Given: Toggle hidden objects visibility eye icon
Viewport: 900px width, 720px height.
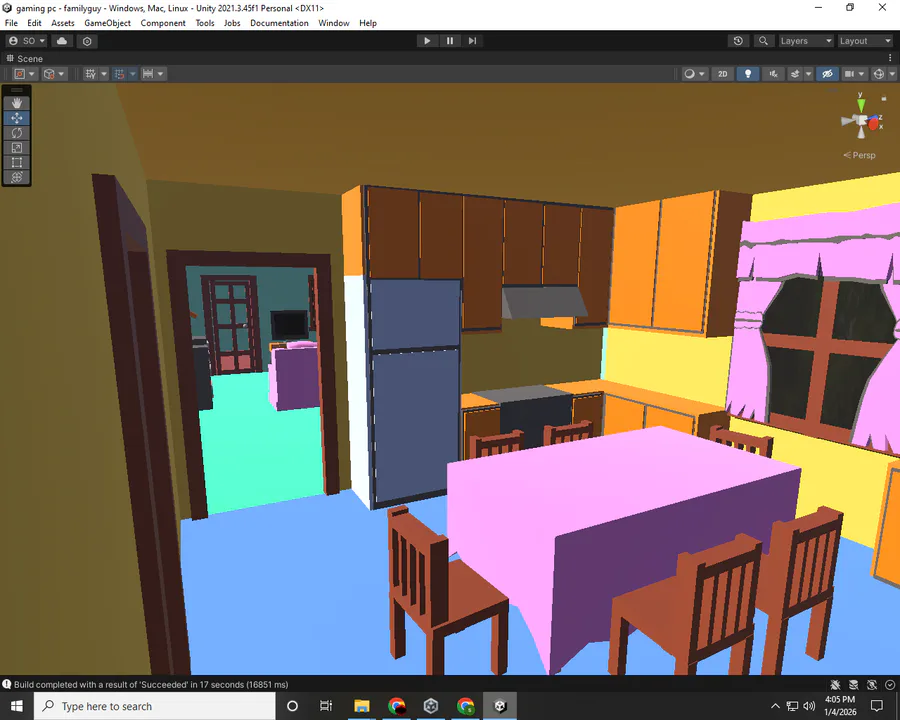Looking at the screenshot, I should click(x=827, y=73).
